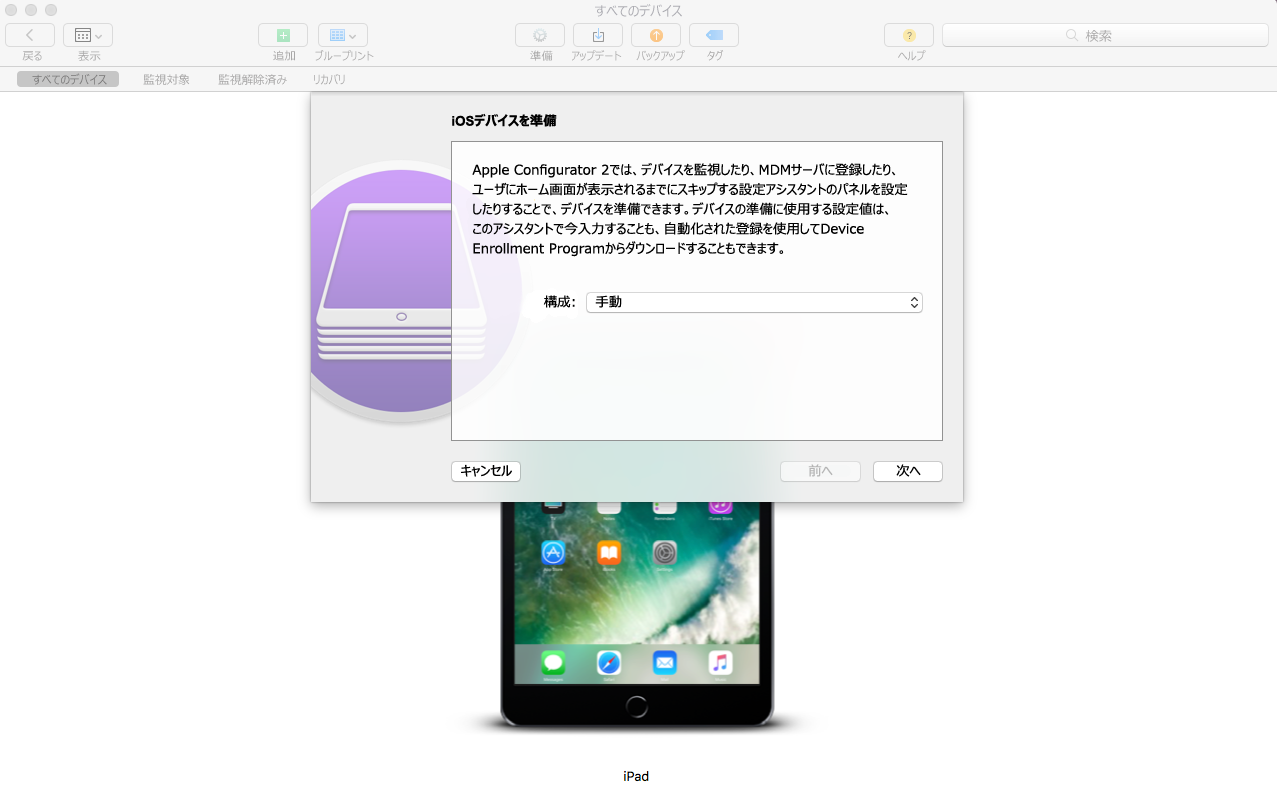Screen dimensions: 1277x788
Task: Click the iPad home button
Action: (637, 706)
